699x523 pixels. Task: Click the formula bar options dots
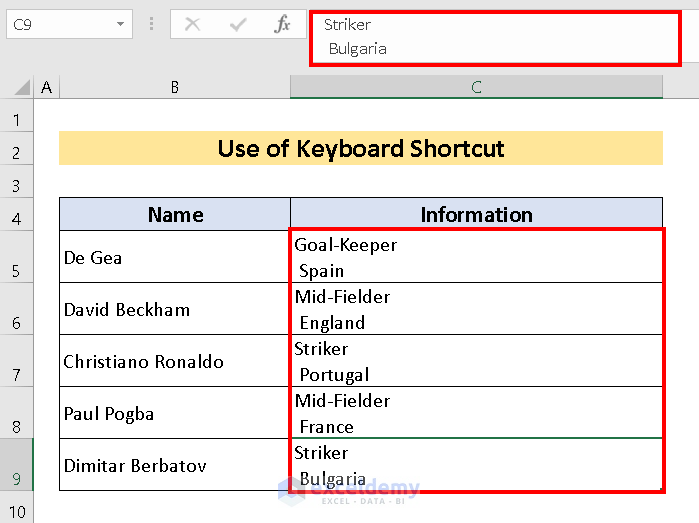coord(151,25)
